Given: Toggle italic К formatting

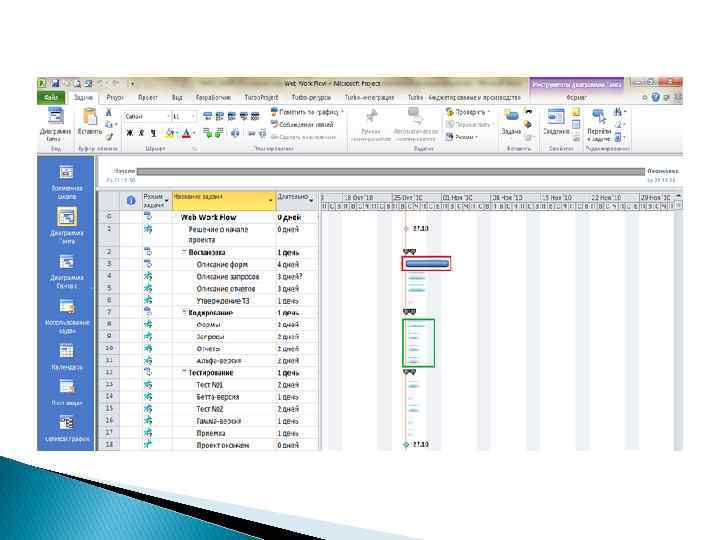Looking at the screenshot, I should [141, 133].
